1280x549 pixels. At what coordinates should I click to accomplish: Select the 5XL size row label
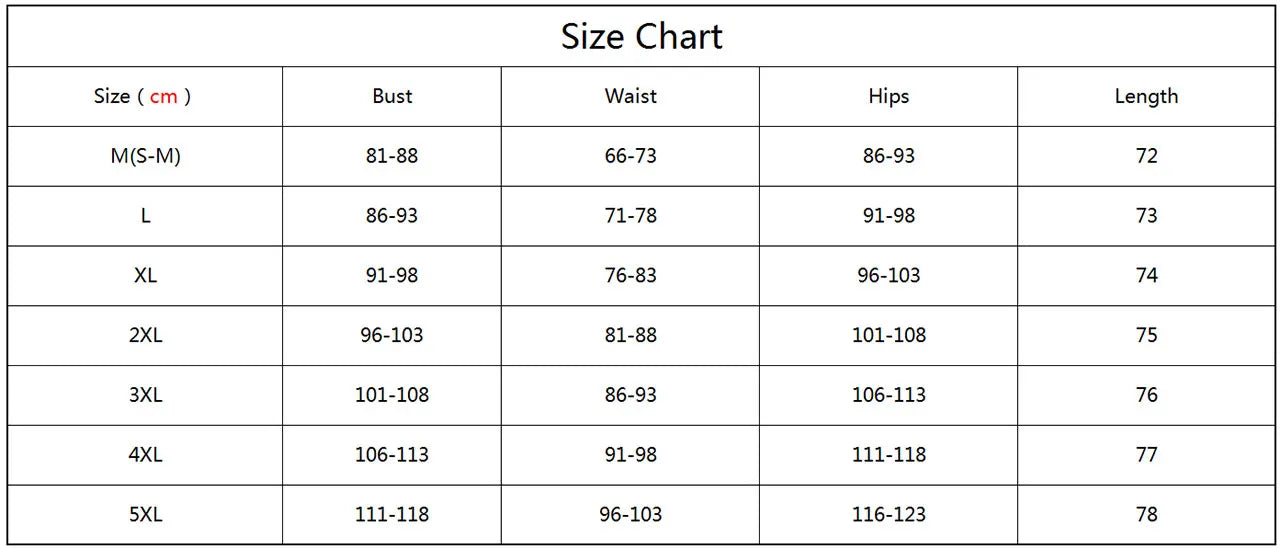point(145,514)
